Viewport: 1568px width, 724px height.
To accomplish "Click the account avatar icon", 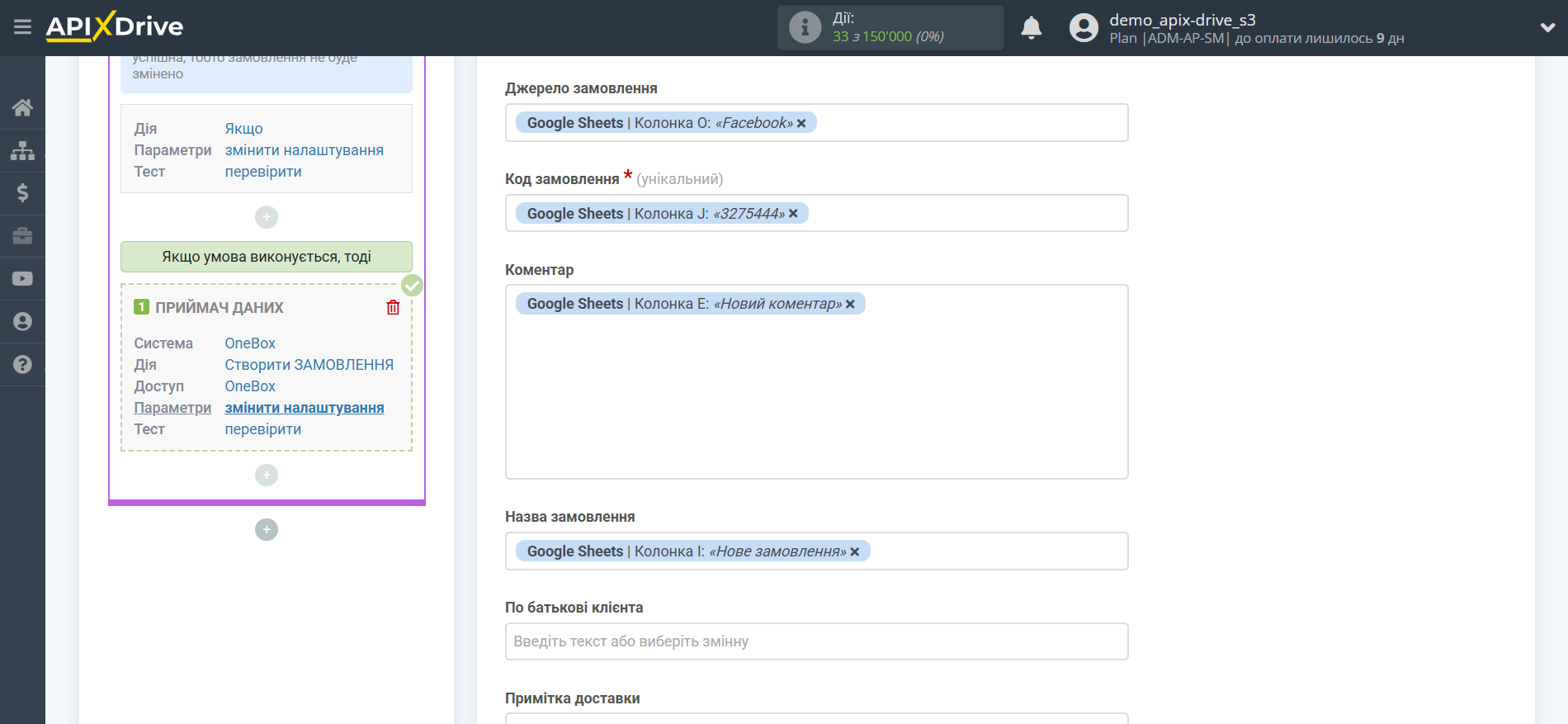I will coord(1084,27).
